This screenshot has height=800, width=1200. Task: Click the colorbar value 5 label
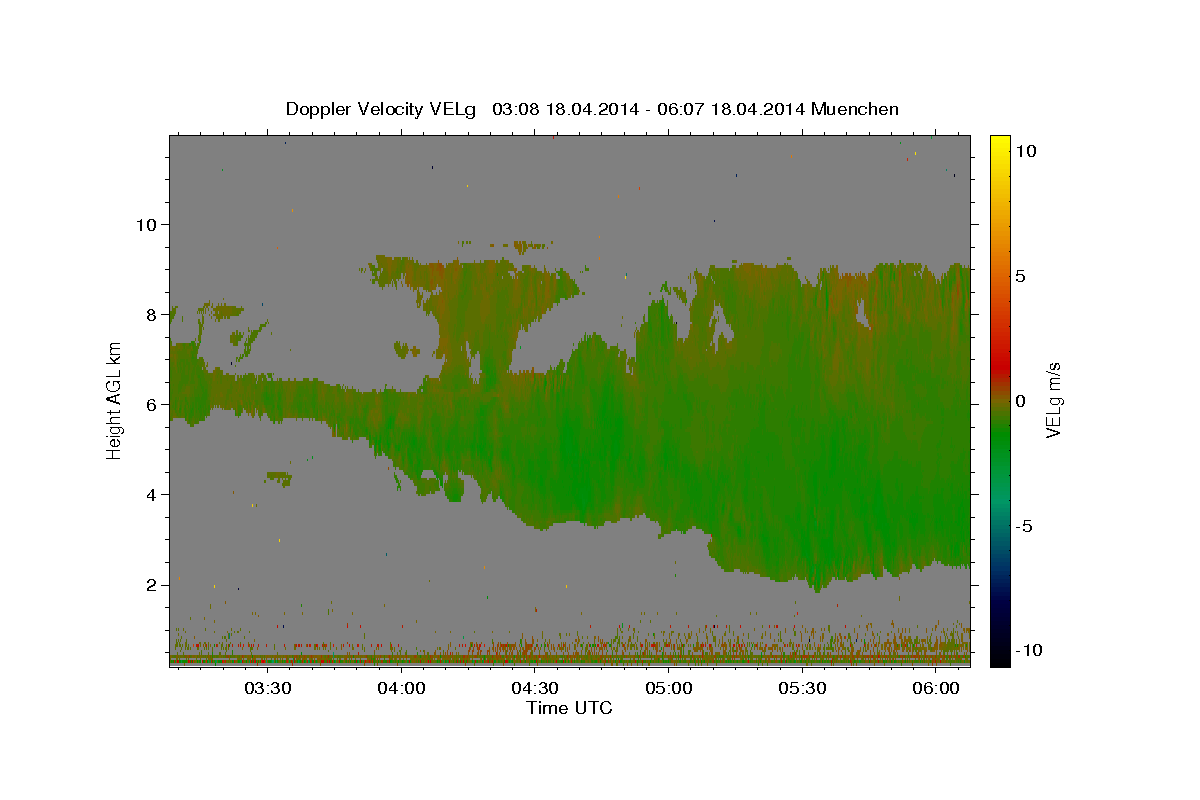click(1021, 276)
